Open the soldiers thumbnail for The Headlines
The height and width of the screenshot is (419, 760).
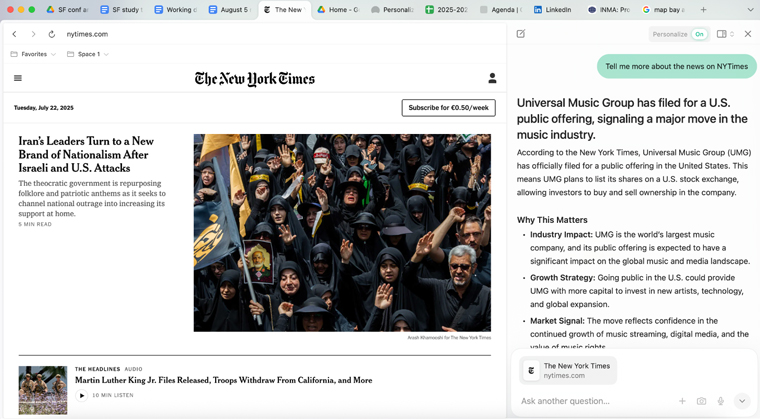(x=43, y=390)
